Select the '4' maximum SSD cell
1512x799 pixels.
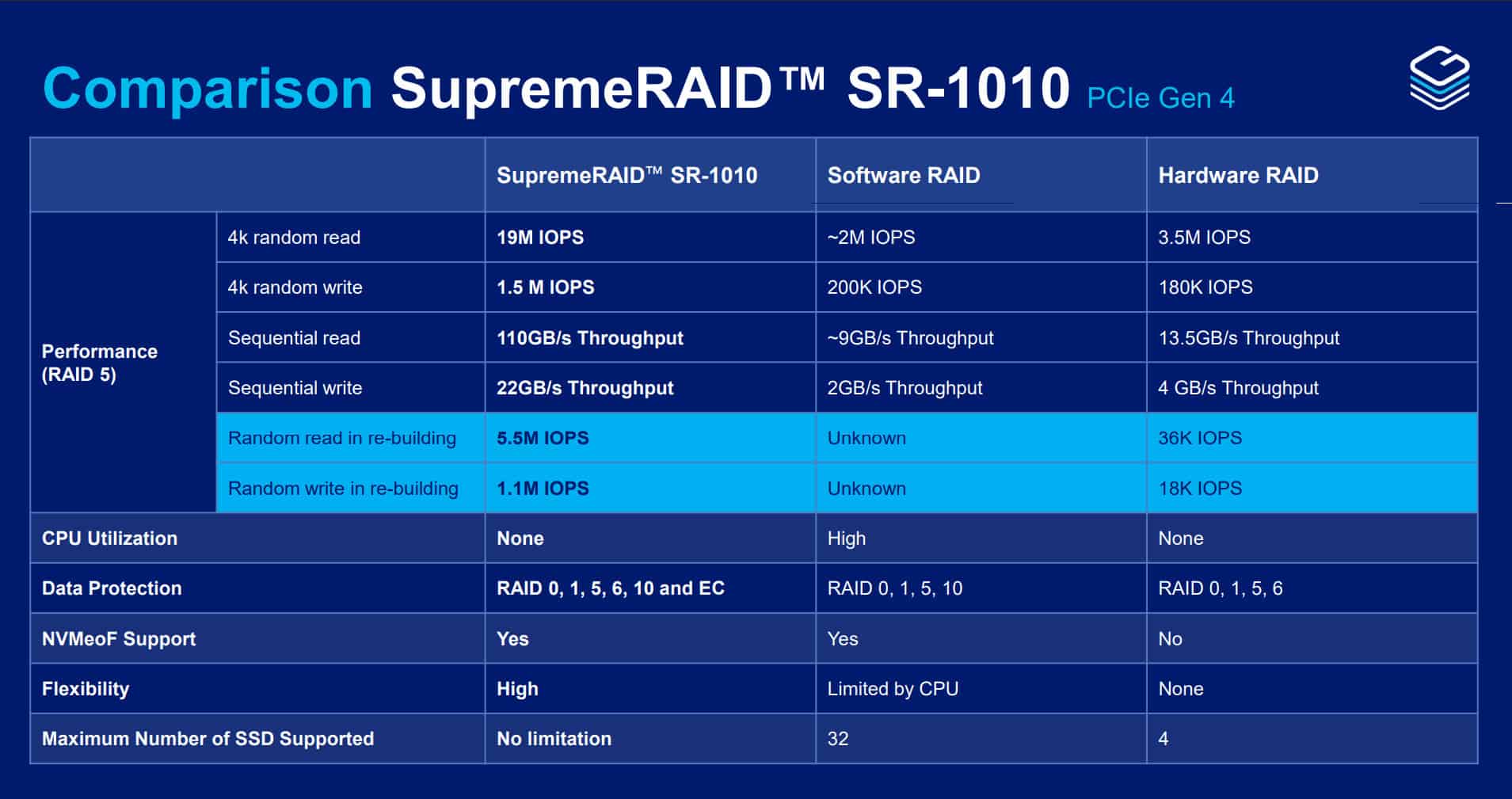(x=1312, y=739)
